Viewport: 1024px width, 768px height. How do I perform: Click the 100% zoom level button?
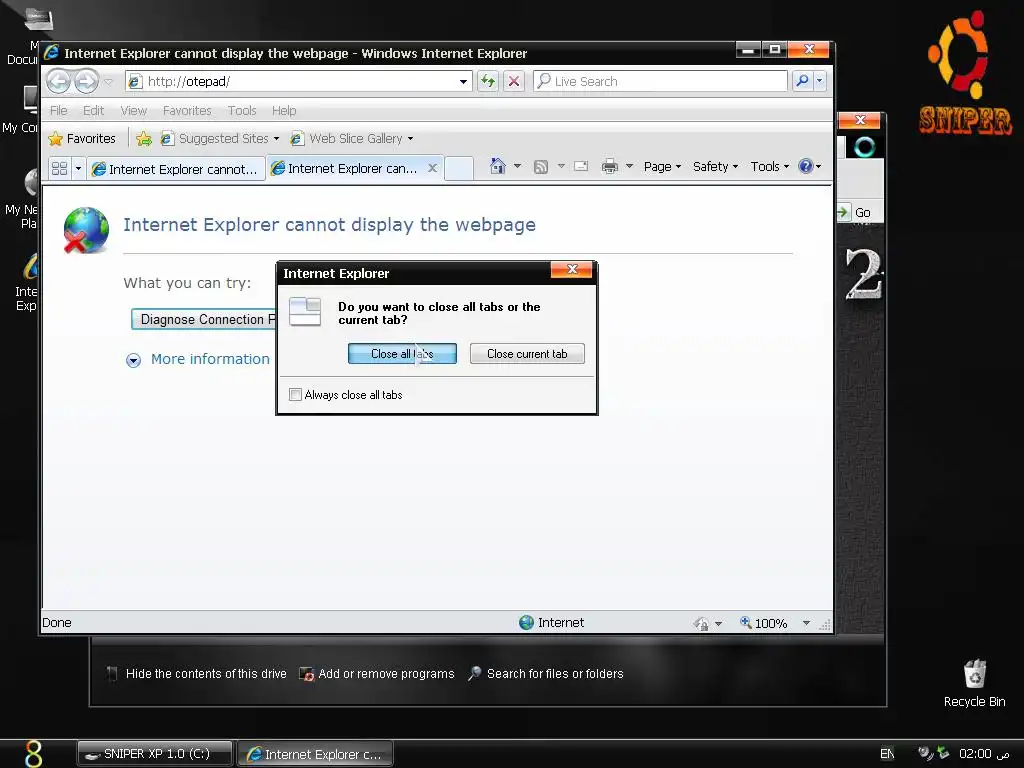click(763, 623)
